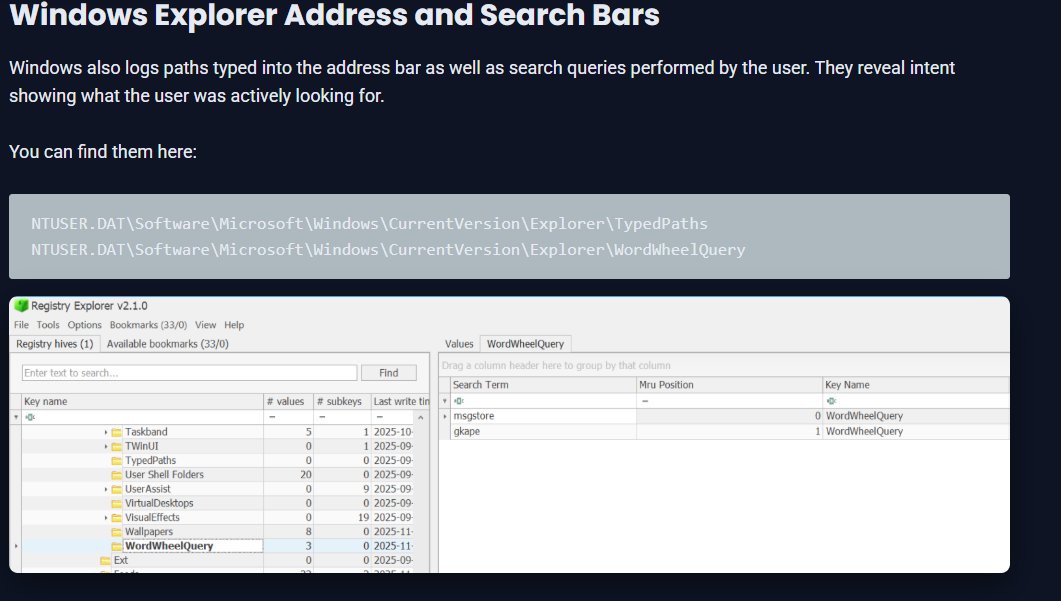The height and width of the screenshot is (601, 1061).
Task: Sort by the Search Term column header
Action: [543, 384]
